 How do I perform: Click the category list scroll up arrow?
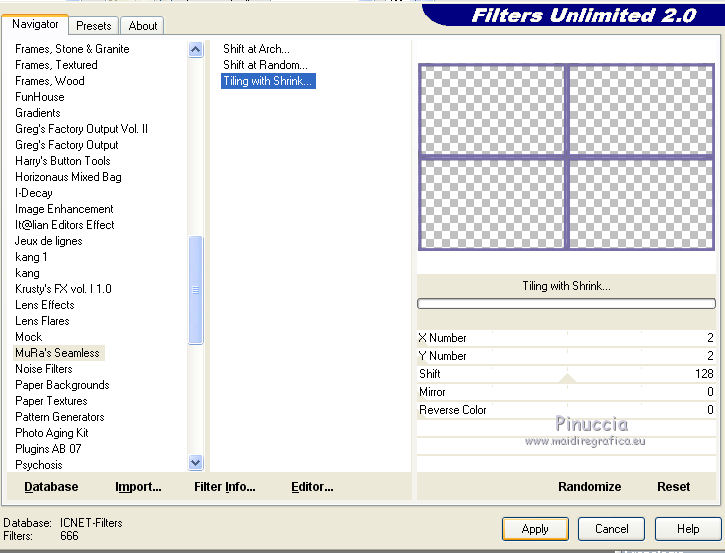click(x=196, y=49)
